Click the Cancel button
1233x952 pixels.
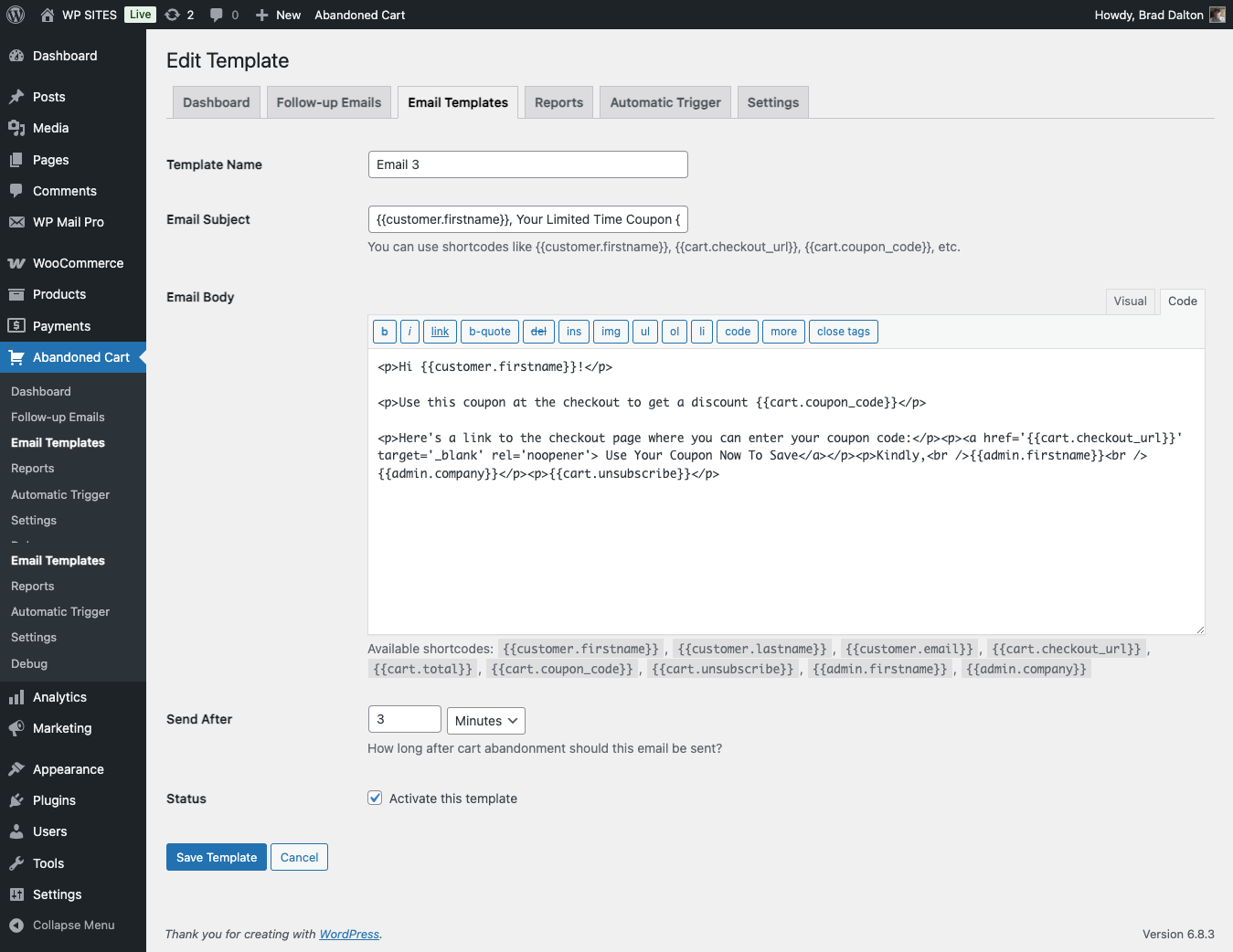(299, 857)
